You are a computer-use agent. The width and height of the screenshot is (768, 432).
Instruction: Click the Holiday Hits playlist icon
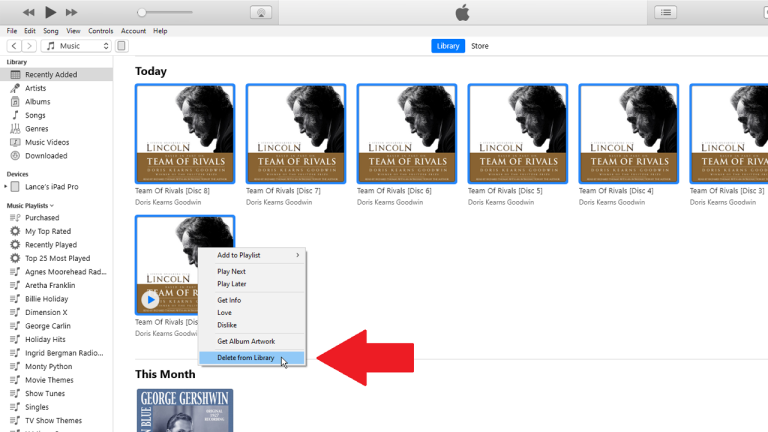15,339
